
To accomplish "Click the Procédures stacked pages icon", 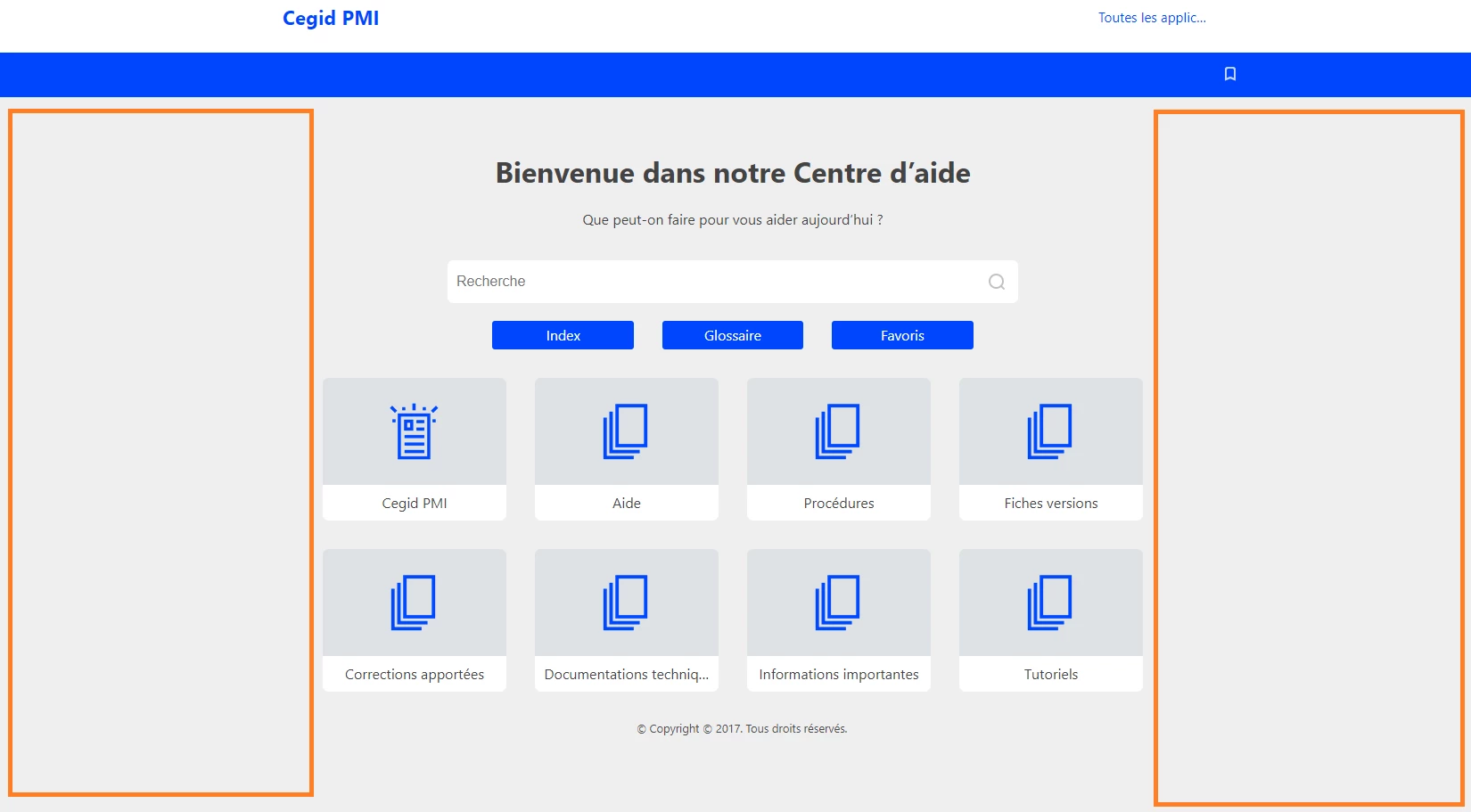I will 838,431.
